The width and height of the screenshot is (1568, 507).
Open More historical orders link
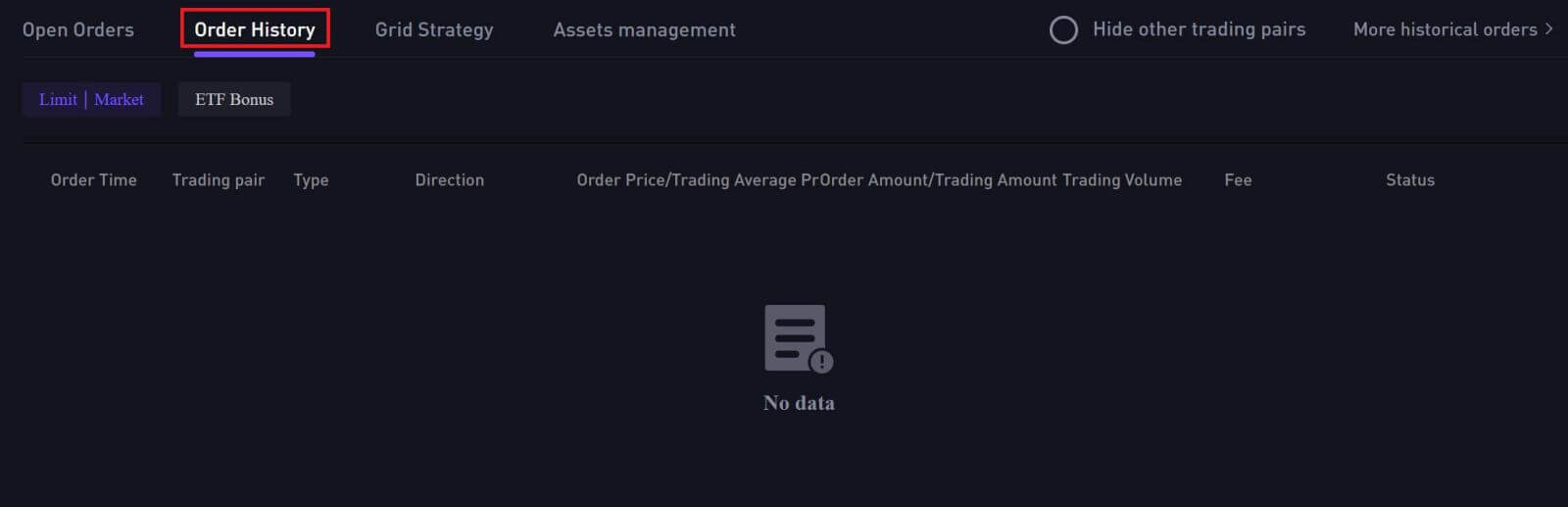[1445, 29]
